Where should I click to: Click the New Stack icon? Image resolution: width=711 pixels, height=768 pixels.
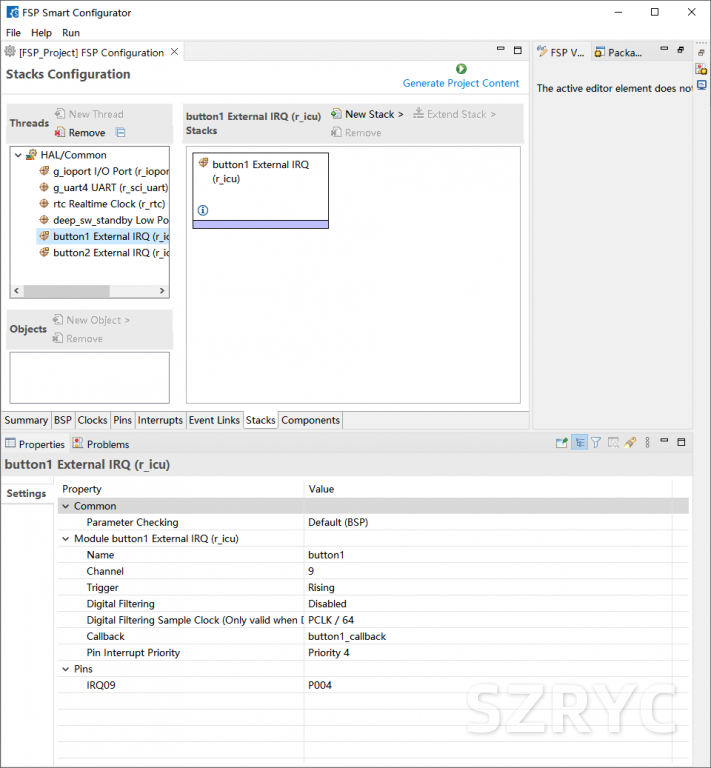click(336, 114)
